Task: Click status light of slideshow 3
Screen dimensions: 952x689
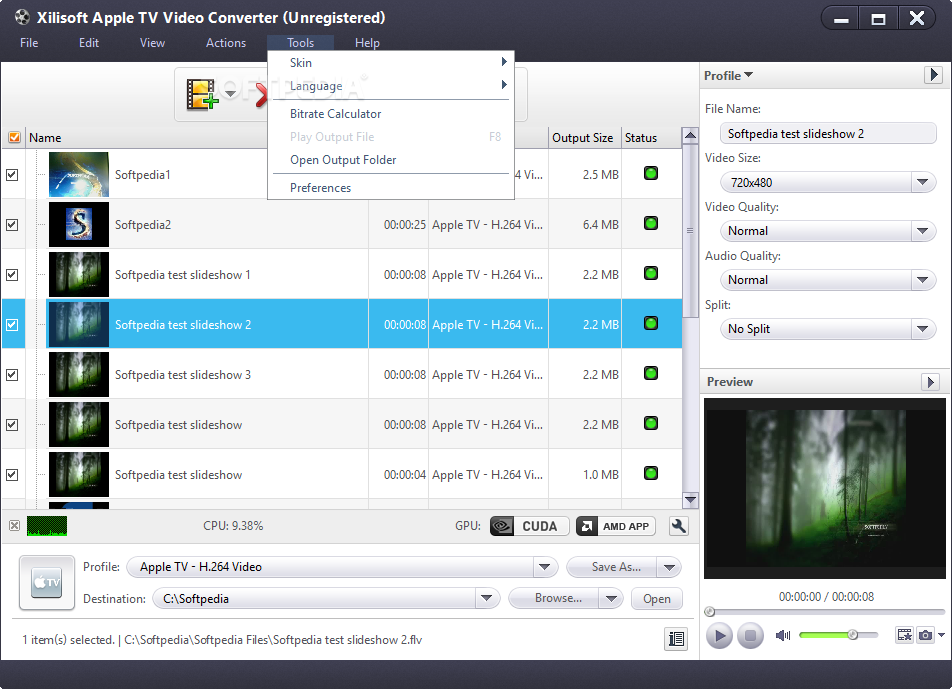Action: pyautogui.click(x=651, y=373)
